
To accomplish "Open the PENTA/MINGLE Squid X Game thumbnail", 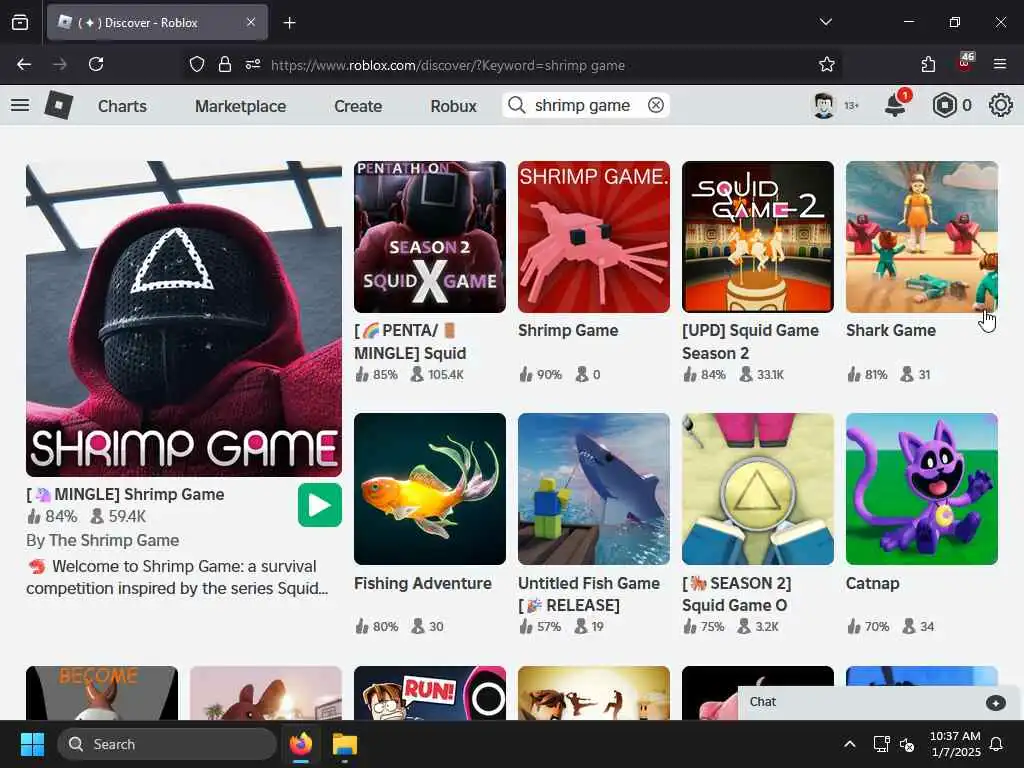I will tap(430, 237).
